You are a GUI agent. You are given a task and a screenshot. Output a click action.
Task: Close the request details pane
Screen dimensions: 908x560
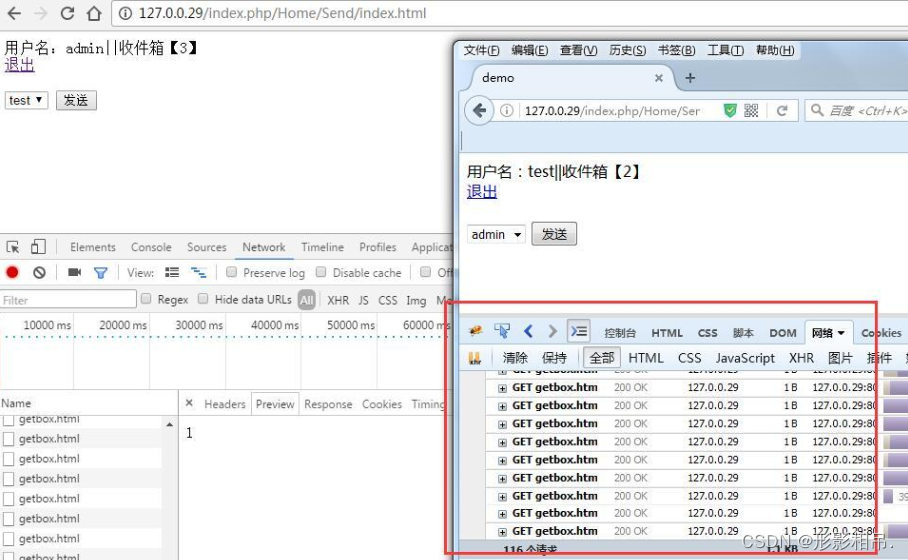click(189, 403)
